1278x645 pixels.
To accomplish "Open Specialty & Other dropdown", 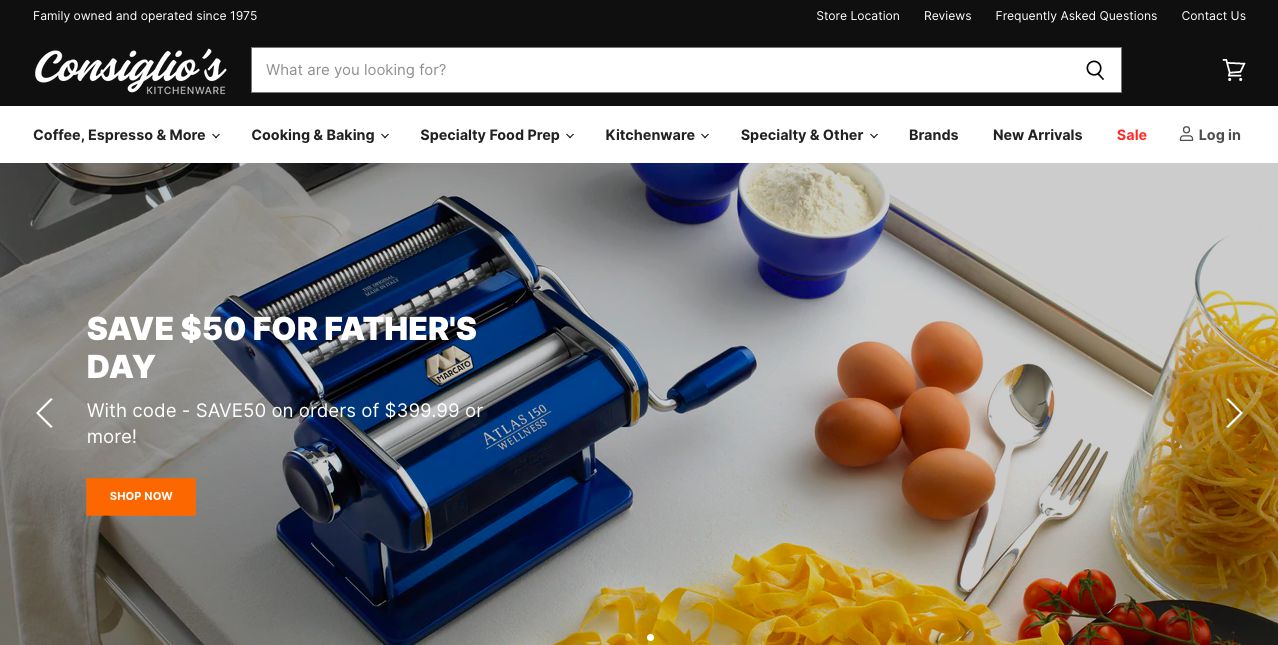I will (809, 135).
